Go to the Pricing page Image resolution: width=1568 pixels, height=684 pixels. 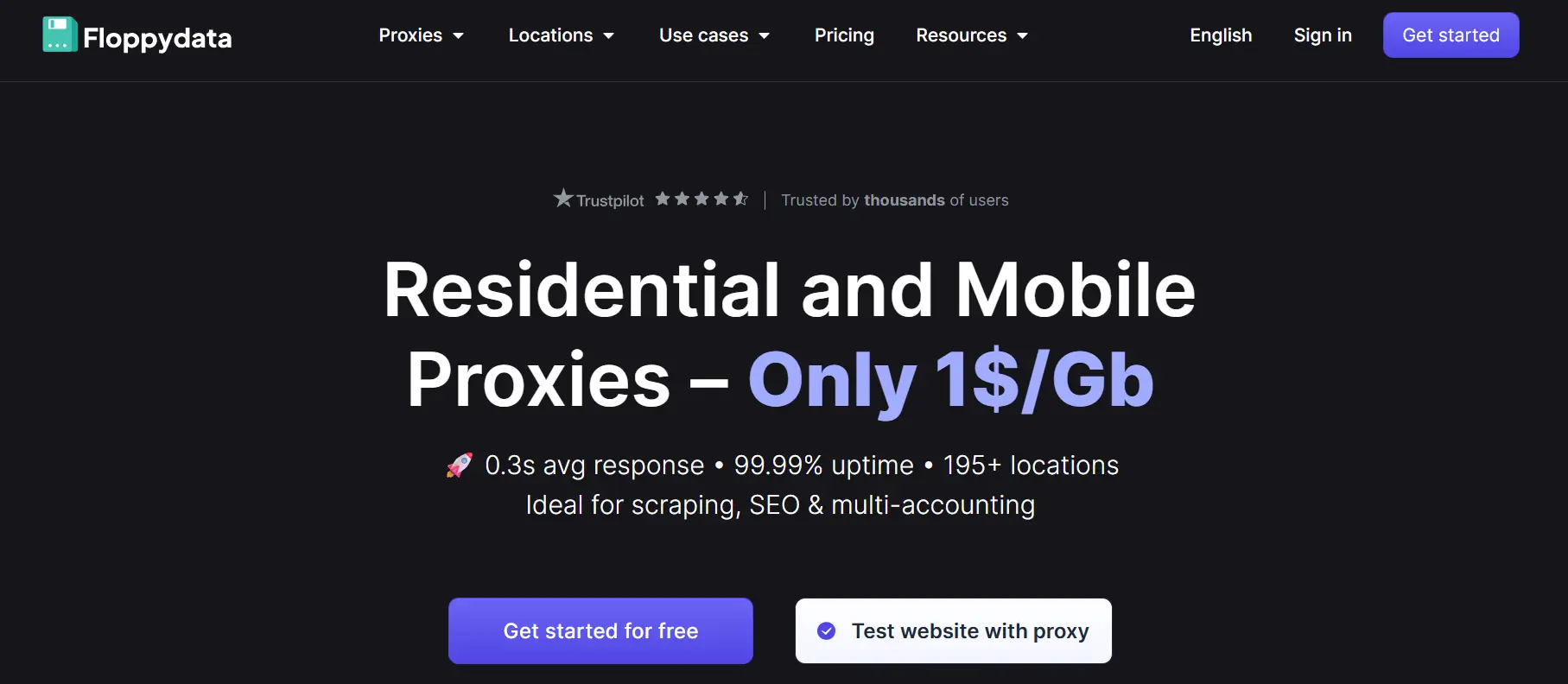pos(844,35)
